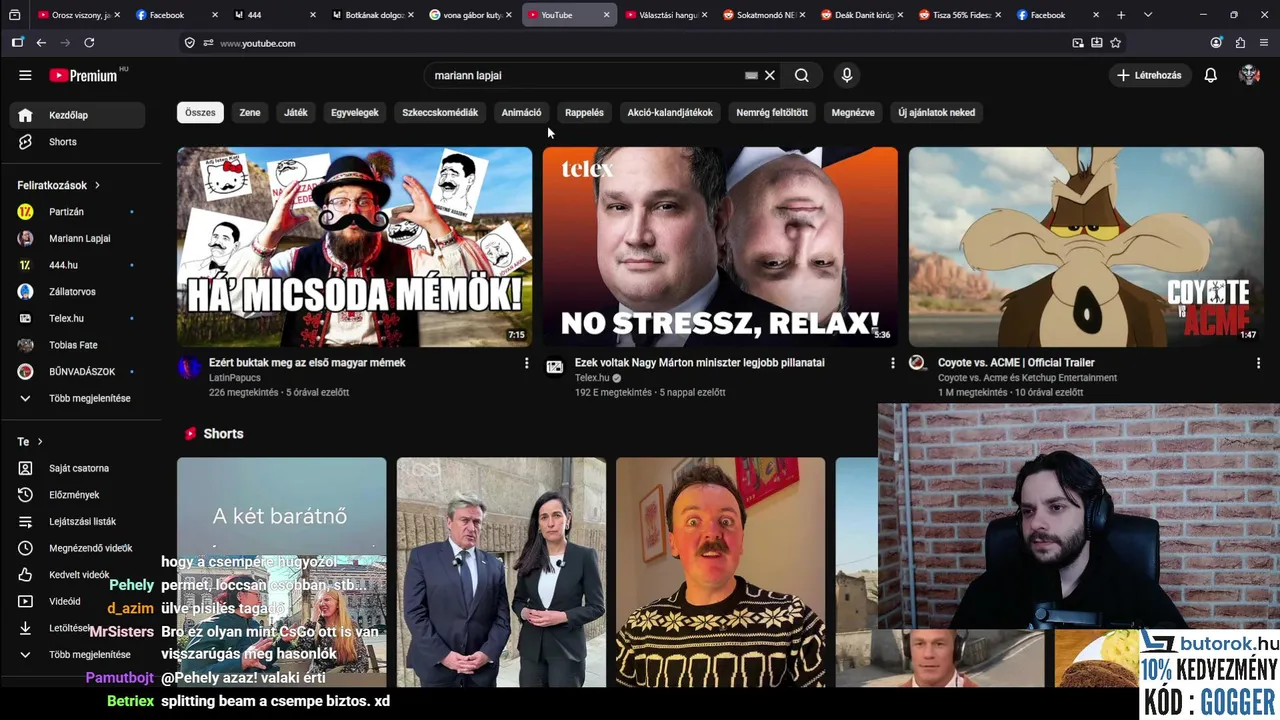Open the A két barátnő Short
The width and height of the screenshot is (1280, 720).
(281, 572)
